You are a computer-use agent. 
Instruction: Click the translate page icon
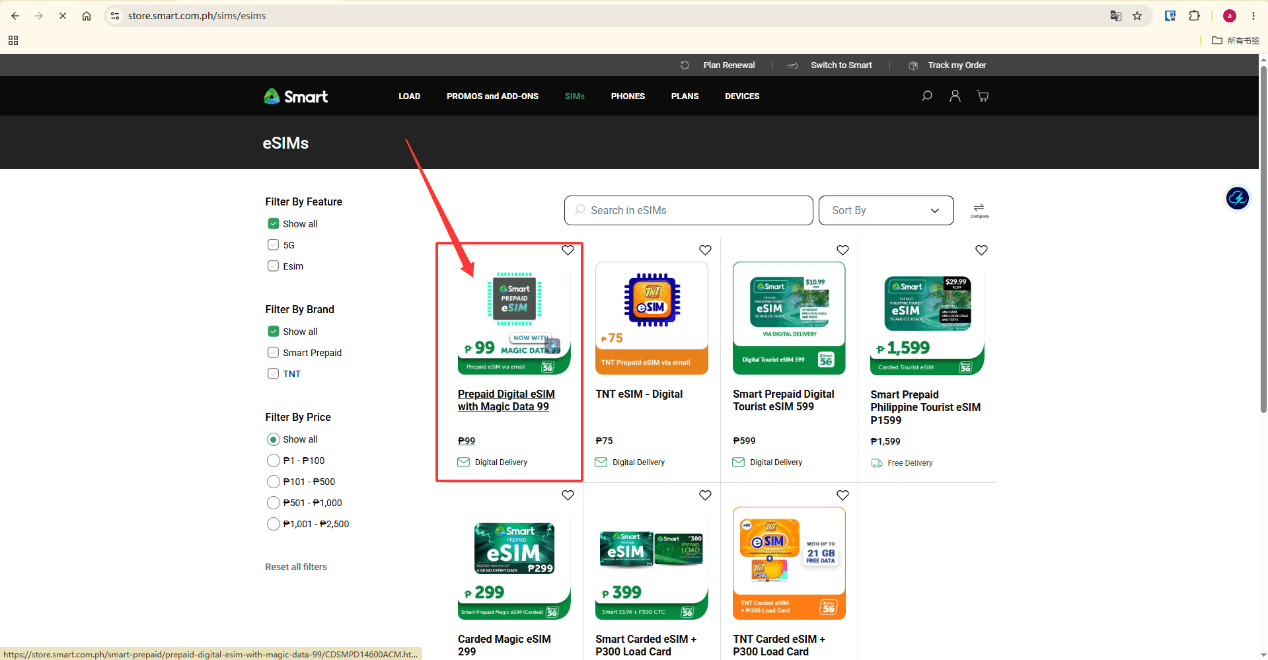point(1116,16)
